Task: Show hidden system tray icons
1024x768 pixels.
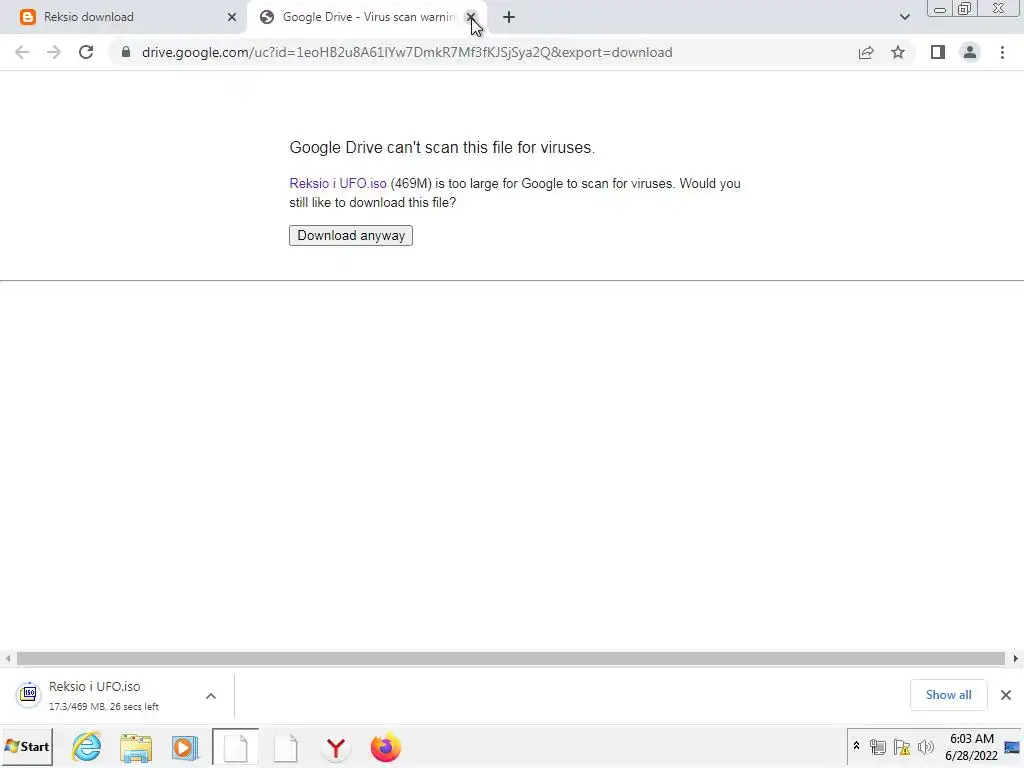Action: click(856, 746)
